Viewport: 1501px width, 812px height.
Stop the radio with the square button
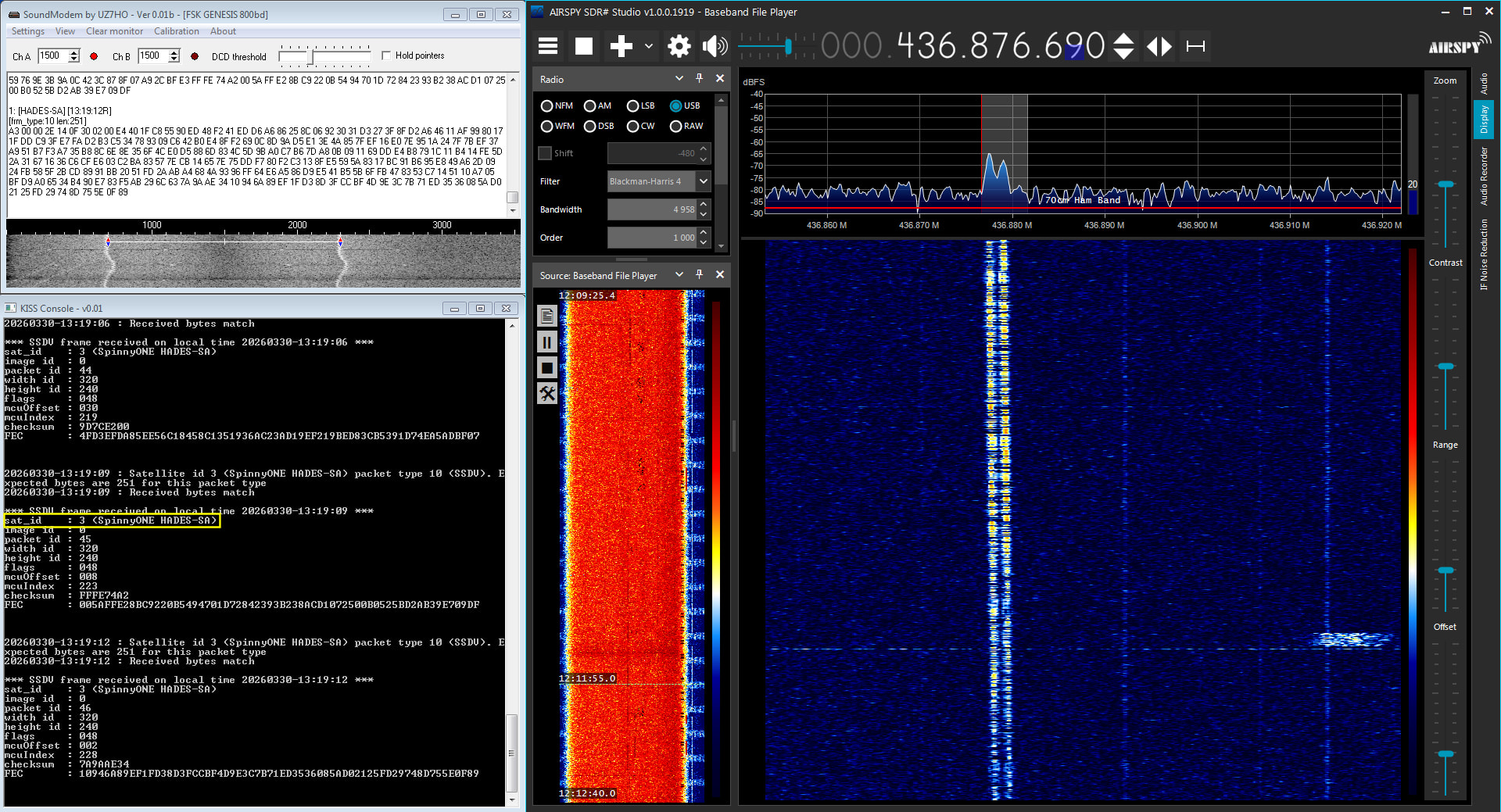click(x=584, y=46)
